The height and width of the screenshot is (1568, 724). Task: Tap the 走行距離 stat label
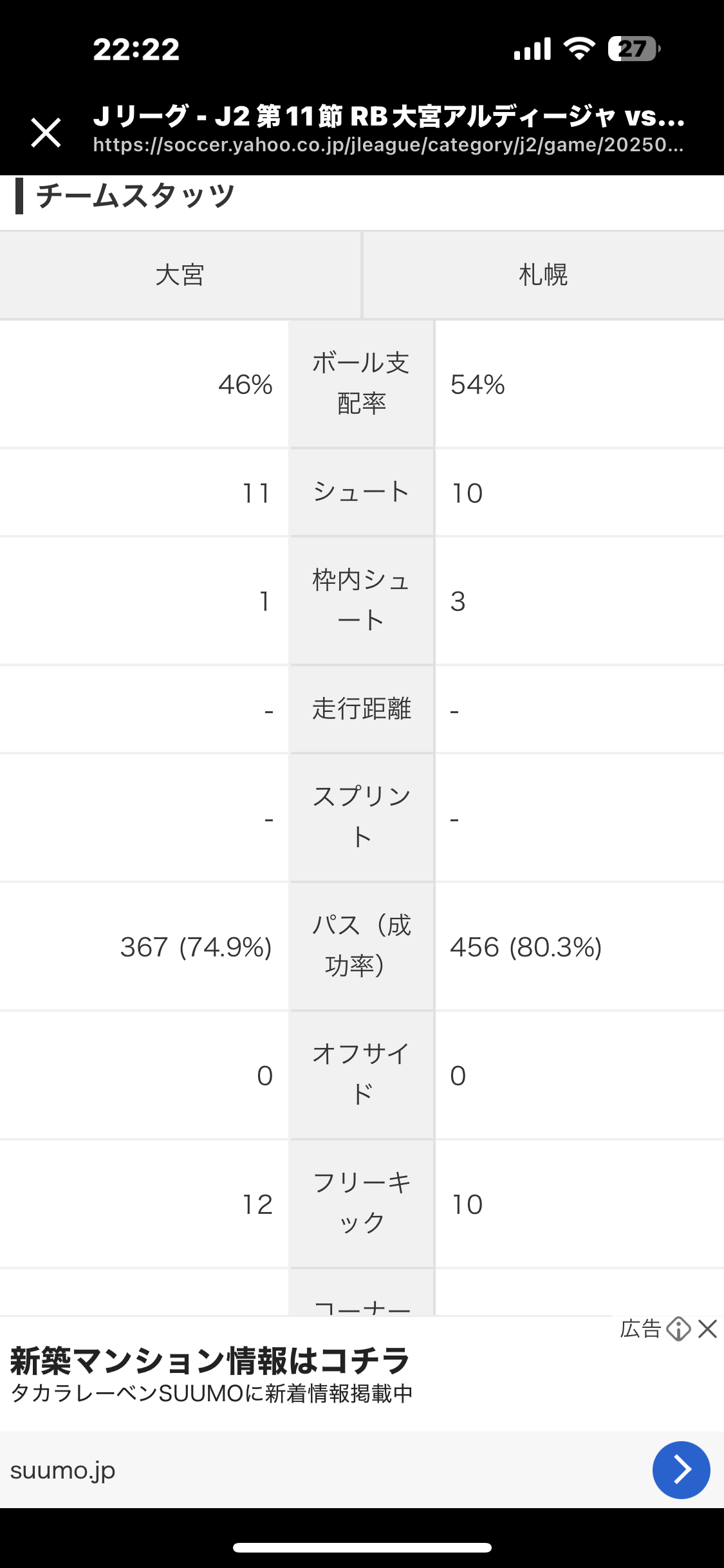[x=362, y=709]
